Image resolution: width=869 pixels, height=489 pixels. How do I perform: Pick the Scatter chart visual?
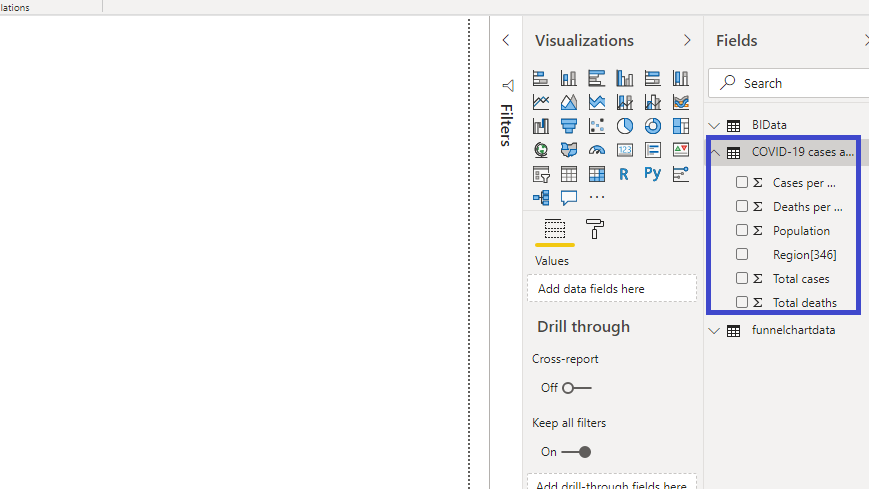(x=597, y=126)
